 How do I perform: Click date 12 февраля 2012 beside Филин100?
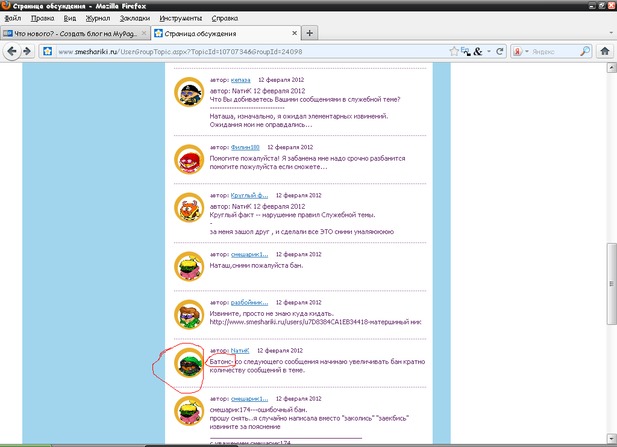tap(290, 147)
